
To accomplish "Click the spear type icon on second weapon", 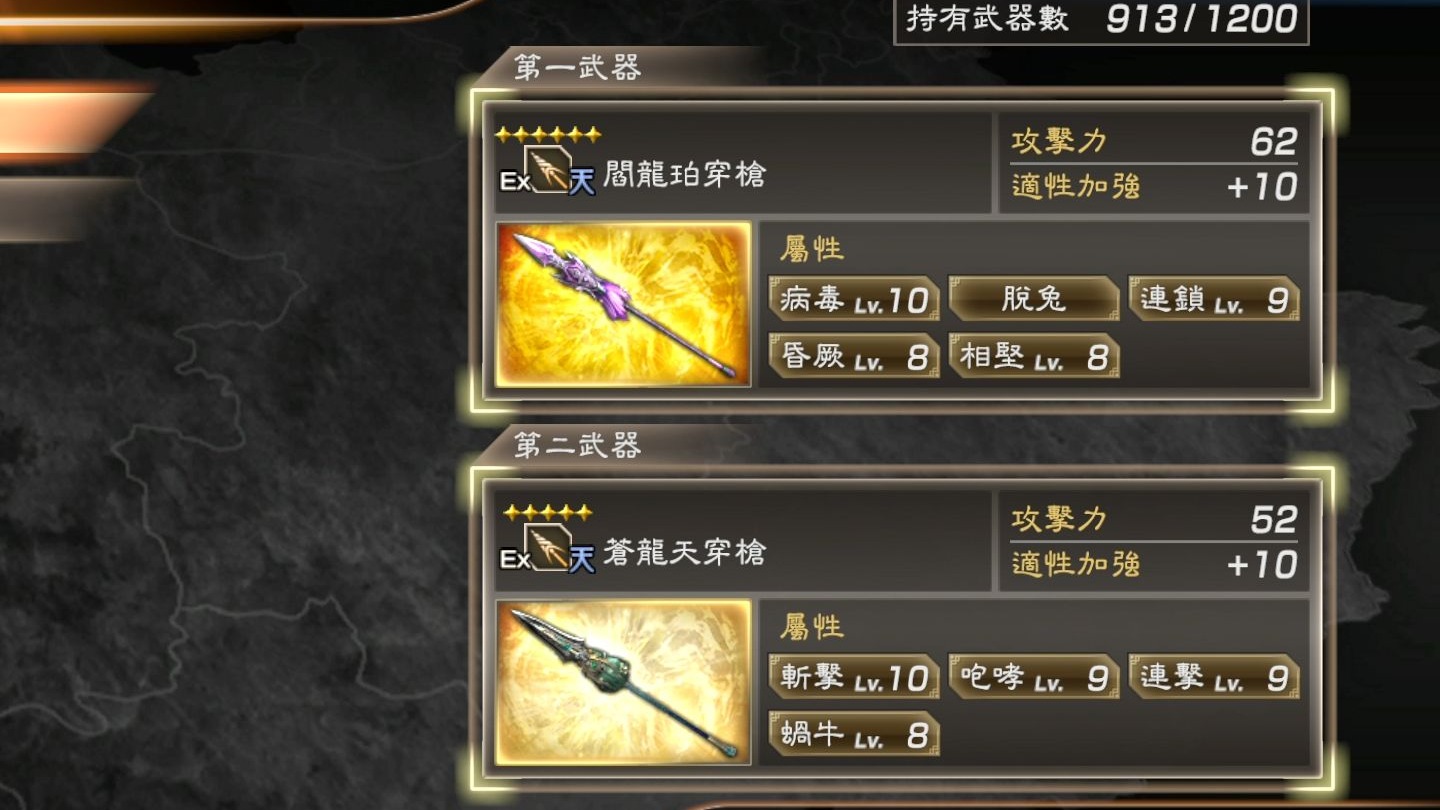I will tap(549, 547).
